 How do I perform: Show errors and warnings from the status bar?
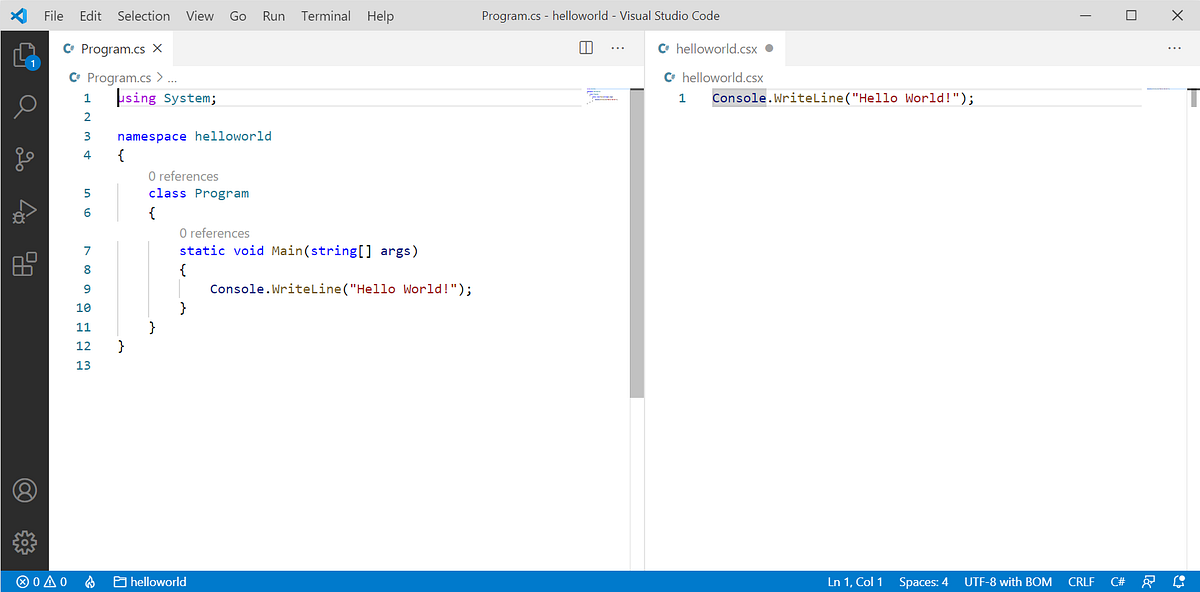40,581
